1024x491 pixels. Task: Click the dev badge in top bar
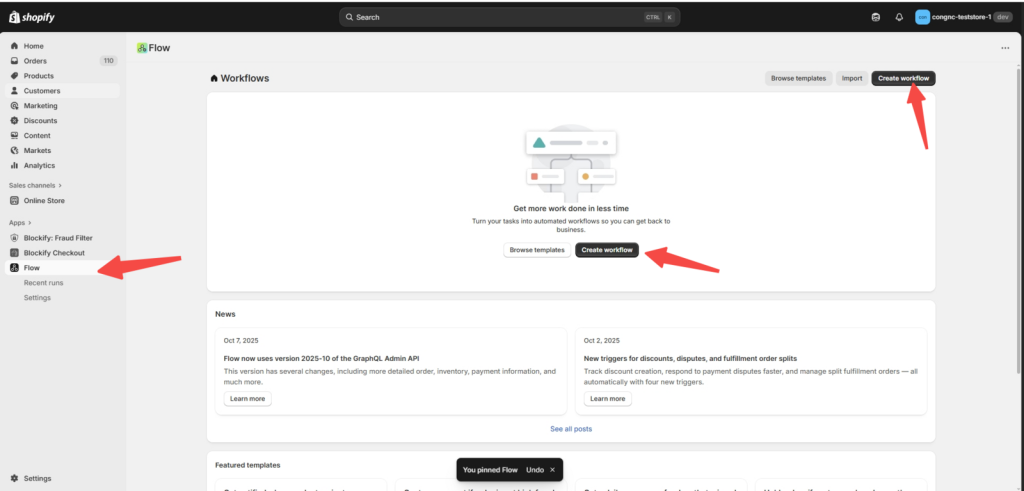tap(1003, 18)
